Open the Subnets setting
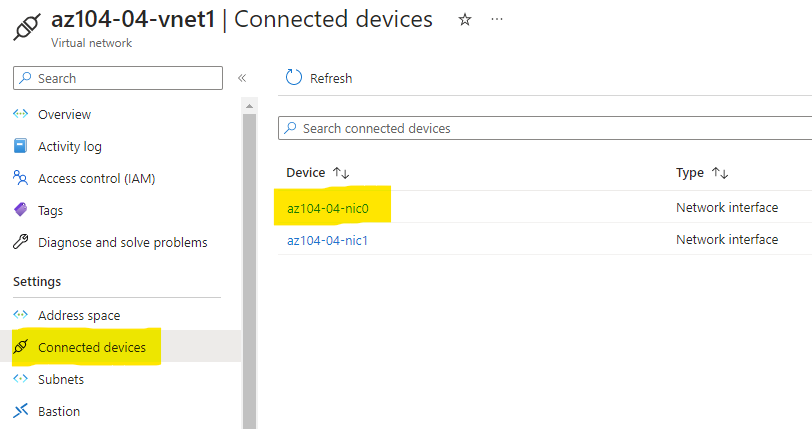 tap(61, 379)
